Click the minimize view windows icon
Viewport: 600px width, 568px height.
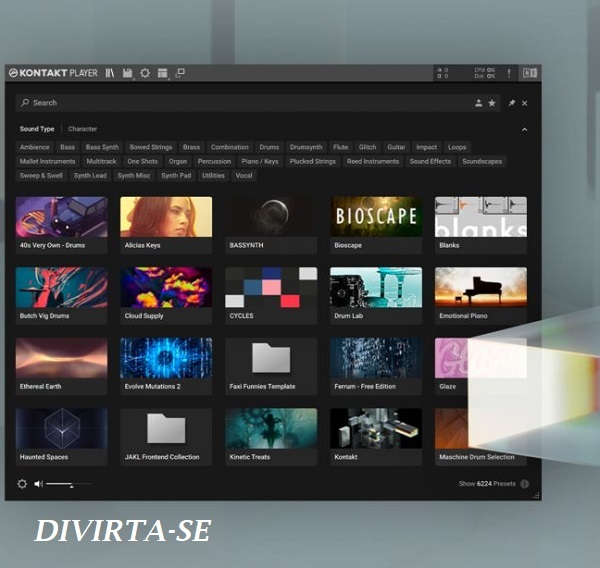(x=180, y=73)
